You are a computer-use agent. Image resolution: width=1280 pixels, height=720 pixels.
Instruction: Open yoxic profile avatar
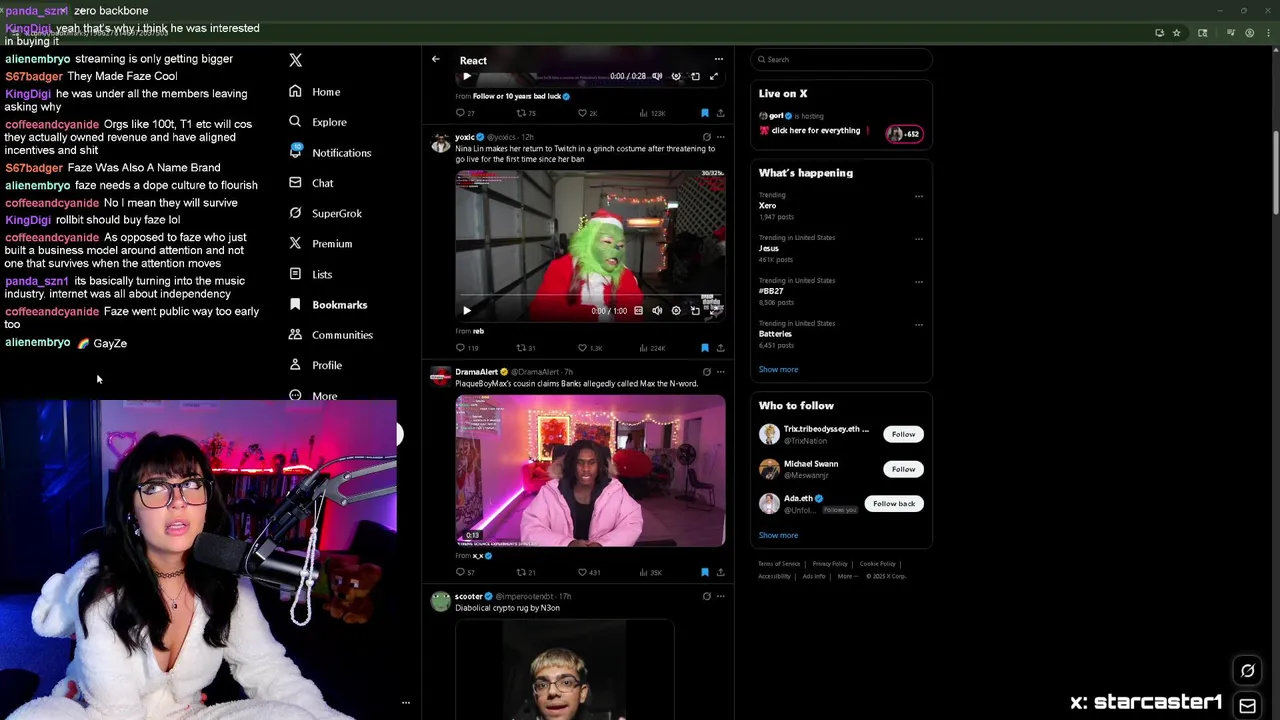440,142
